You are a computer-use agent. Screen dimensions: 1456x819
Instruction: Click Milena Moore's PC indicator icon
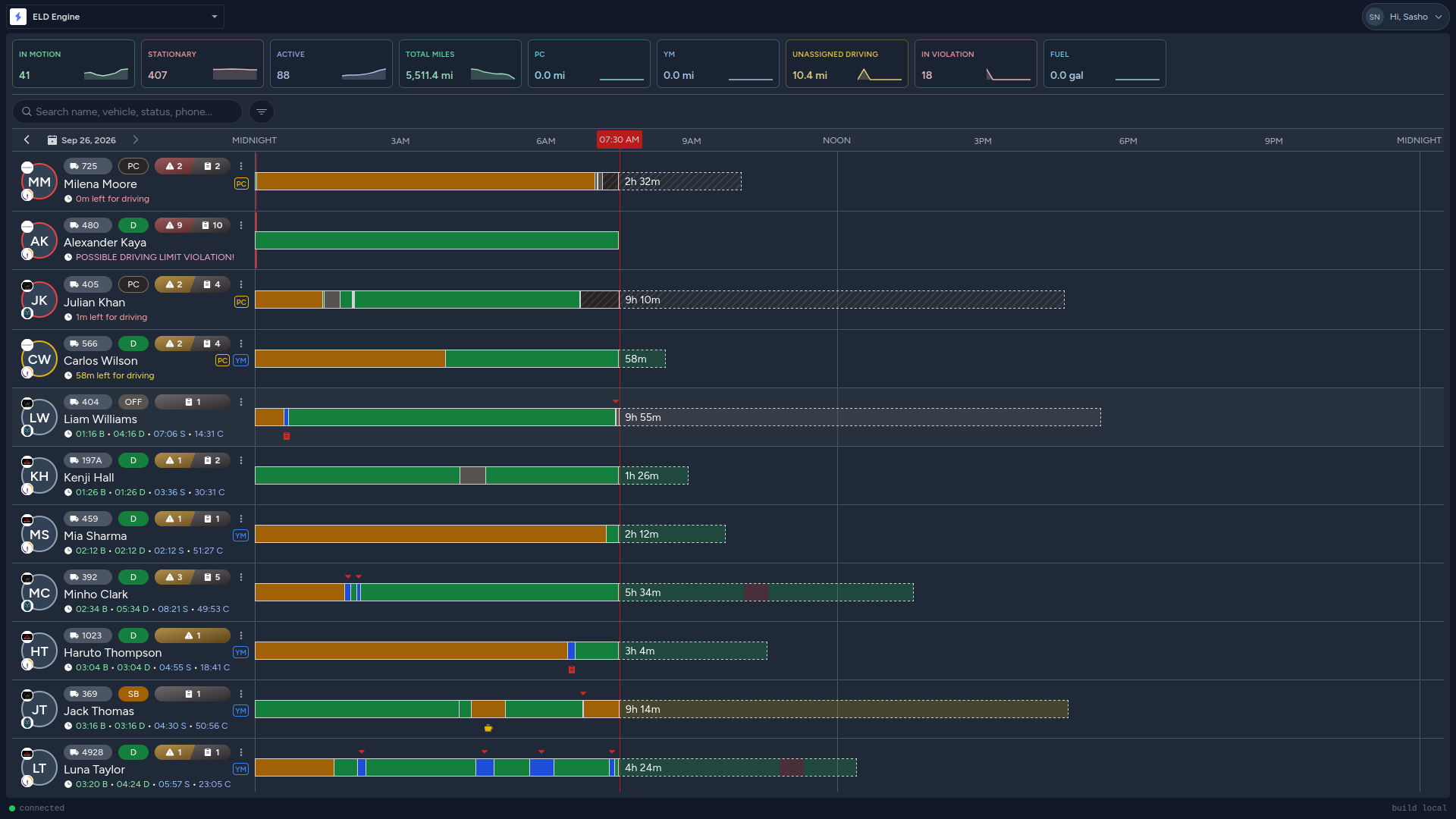tap(241, 184)
